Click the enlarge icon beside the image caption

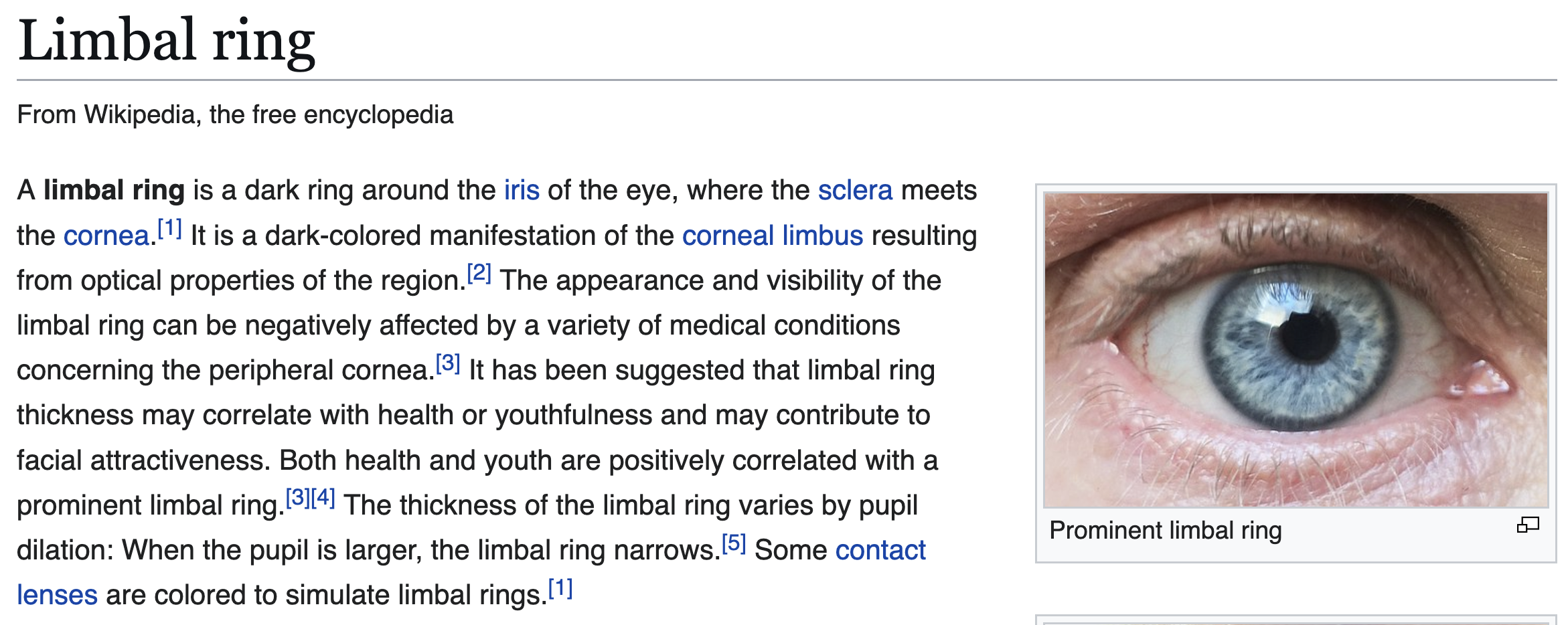tap(1528, 525)
